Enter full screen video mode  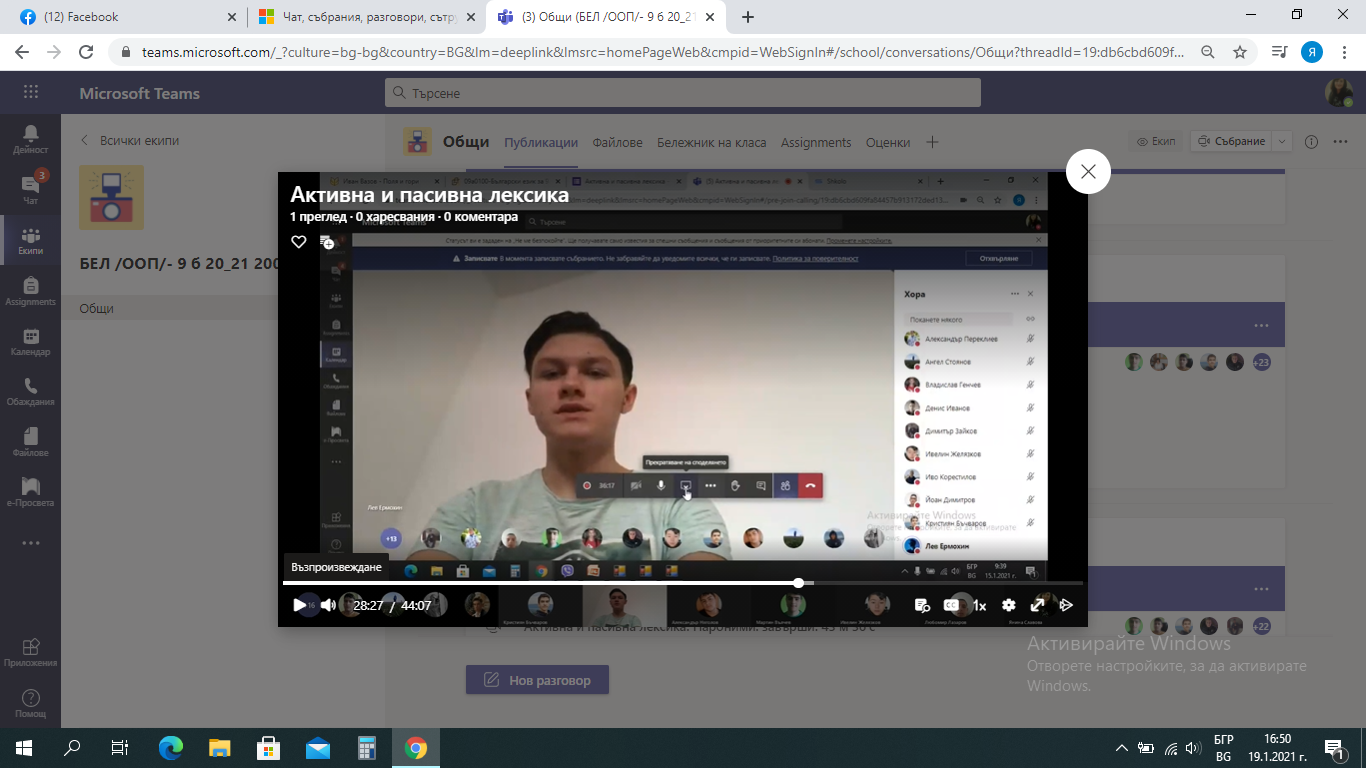tap(1038, 605)
